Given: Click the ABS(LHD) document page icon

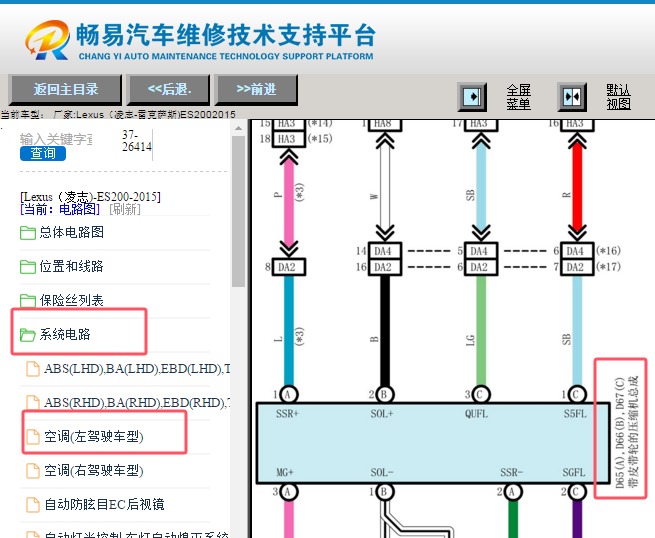Looking at the screenshot, I should [x=33, y=369].
